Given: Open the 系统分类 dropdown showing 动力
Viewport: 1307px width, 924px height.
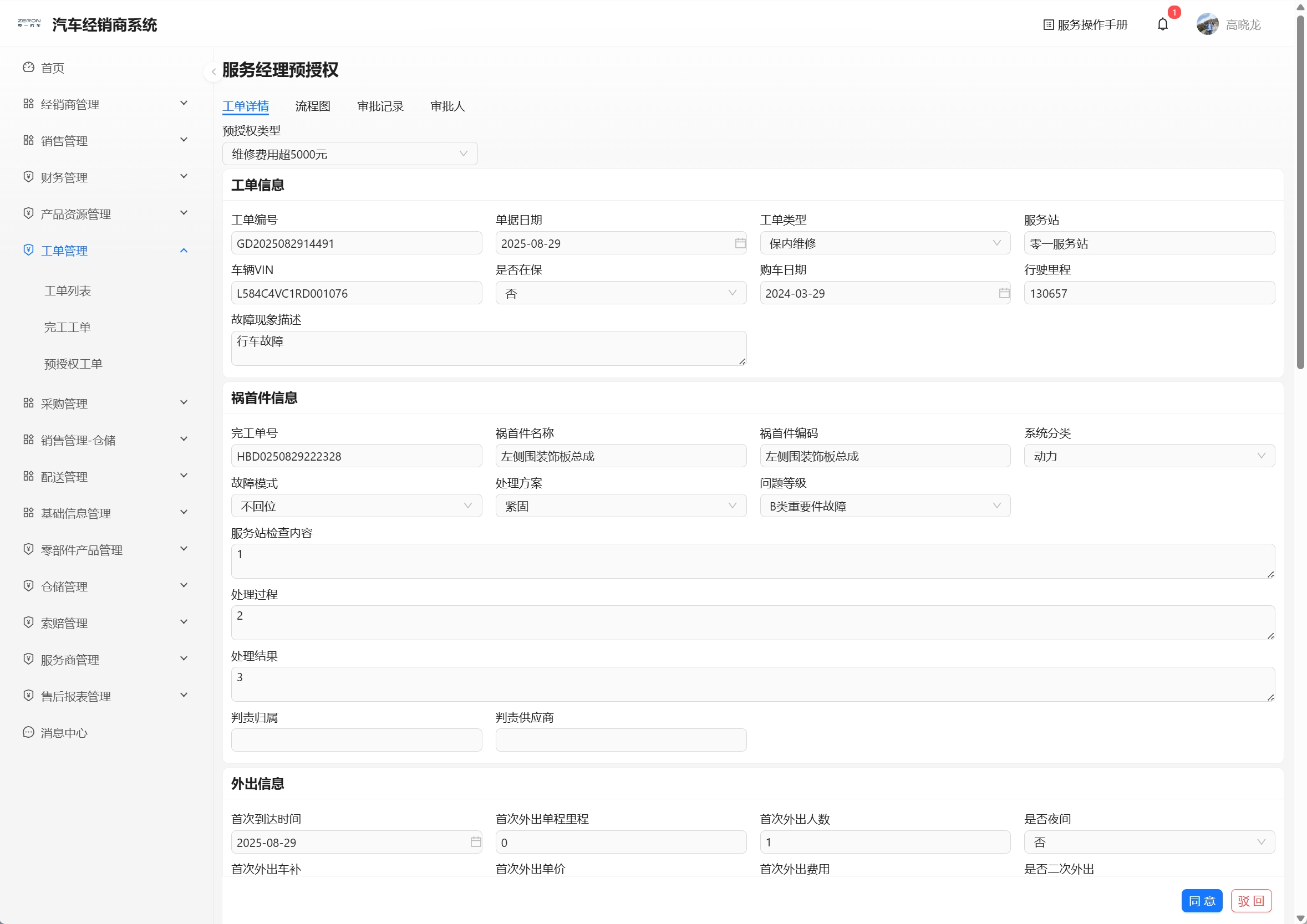Looking at the screenshot, I should pyautogui.click(x=1150, y=456).
